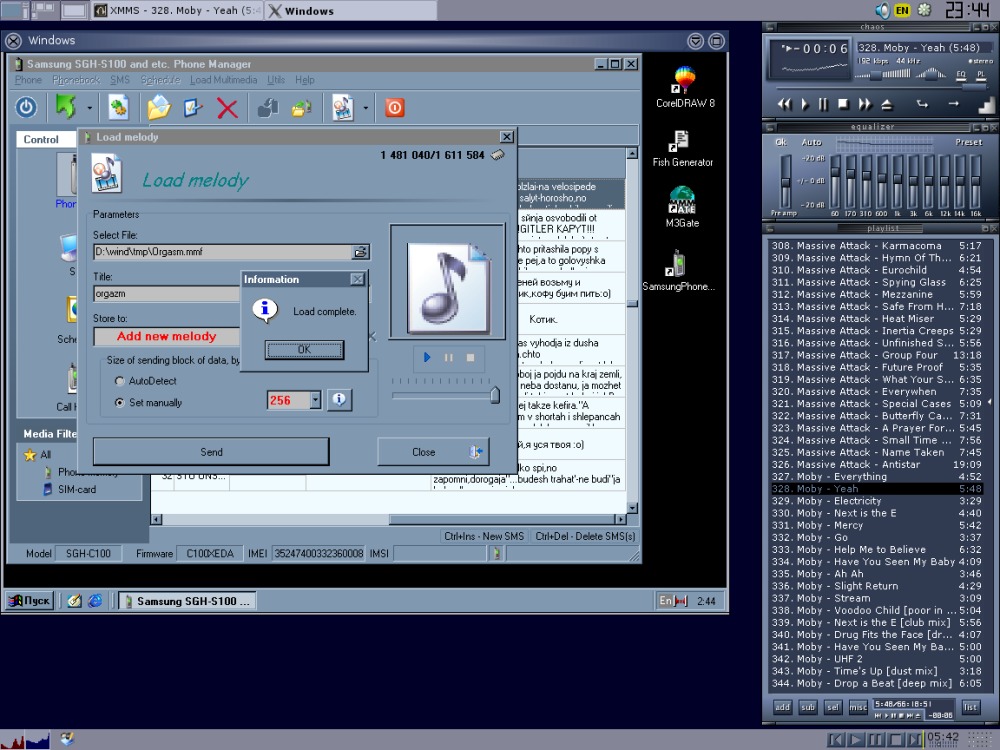Click the edit checkmark note toolbar icon
1000x750 pixels.
(193, 107)
